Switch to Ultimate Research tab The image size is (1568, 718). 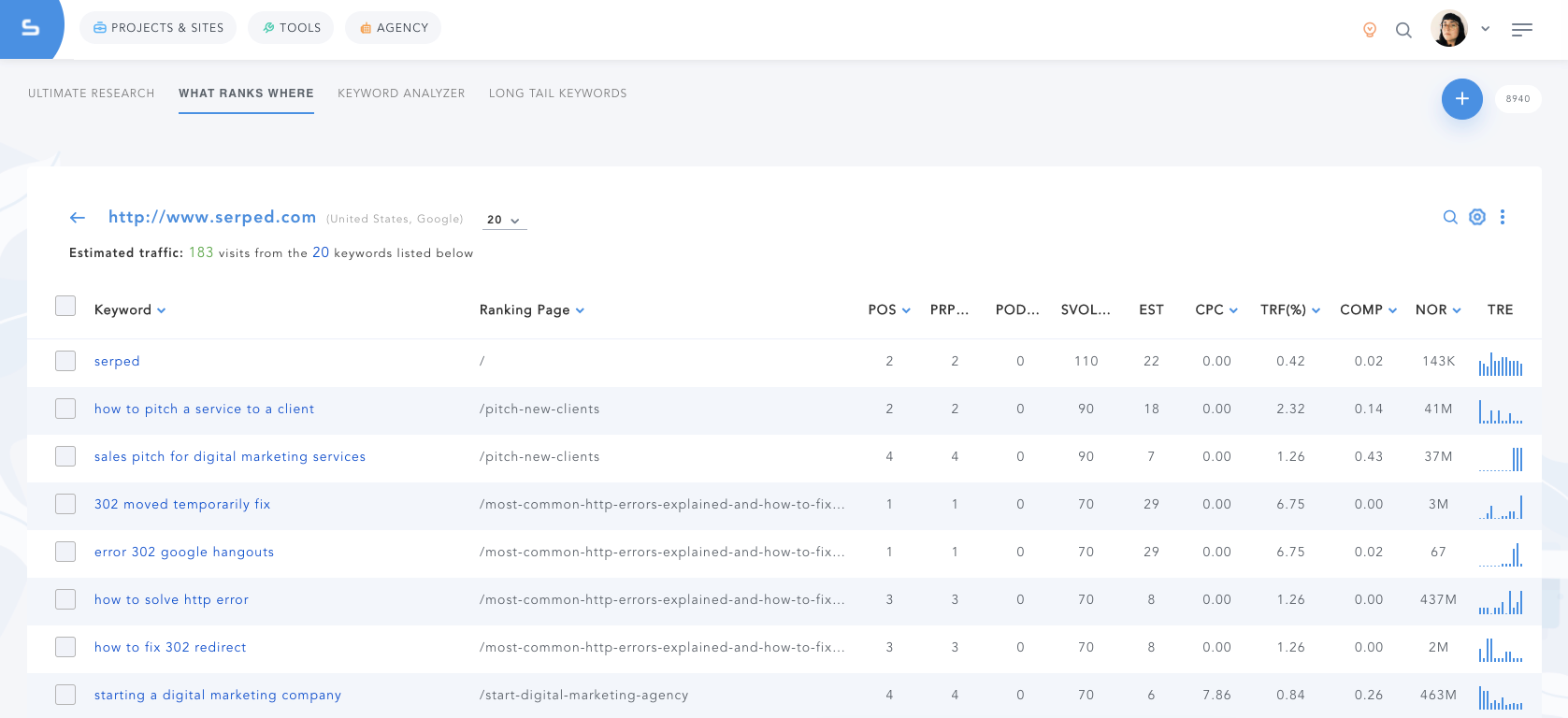click(x=92, y=93)
